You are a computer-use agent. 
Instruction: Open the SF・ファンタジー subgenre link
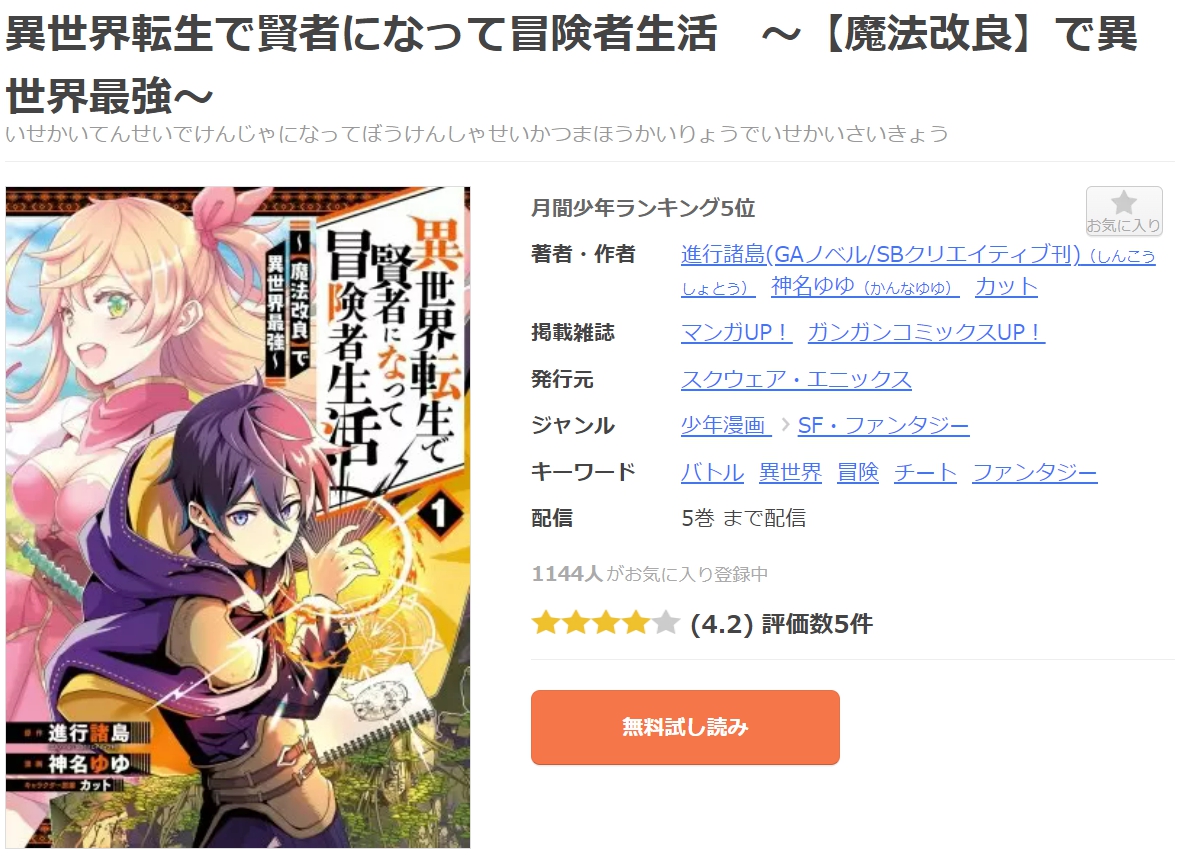click(x=883, y=425)
